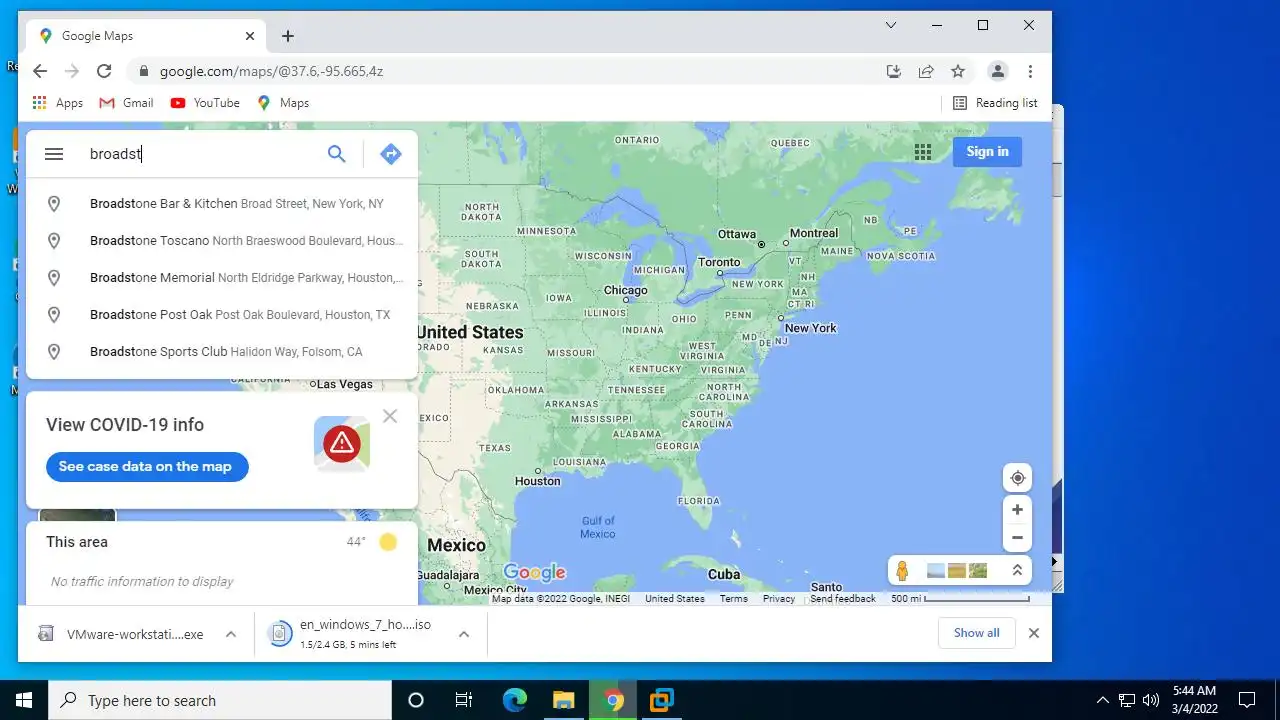This screenshot has height=720, width=1280.
Task: Open the notification center
Action: click(x=1247, y=700)
